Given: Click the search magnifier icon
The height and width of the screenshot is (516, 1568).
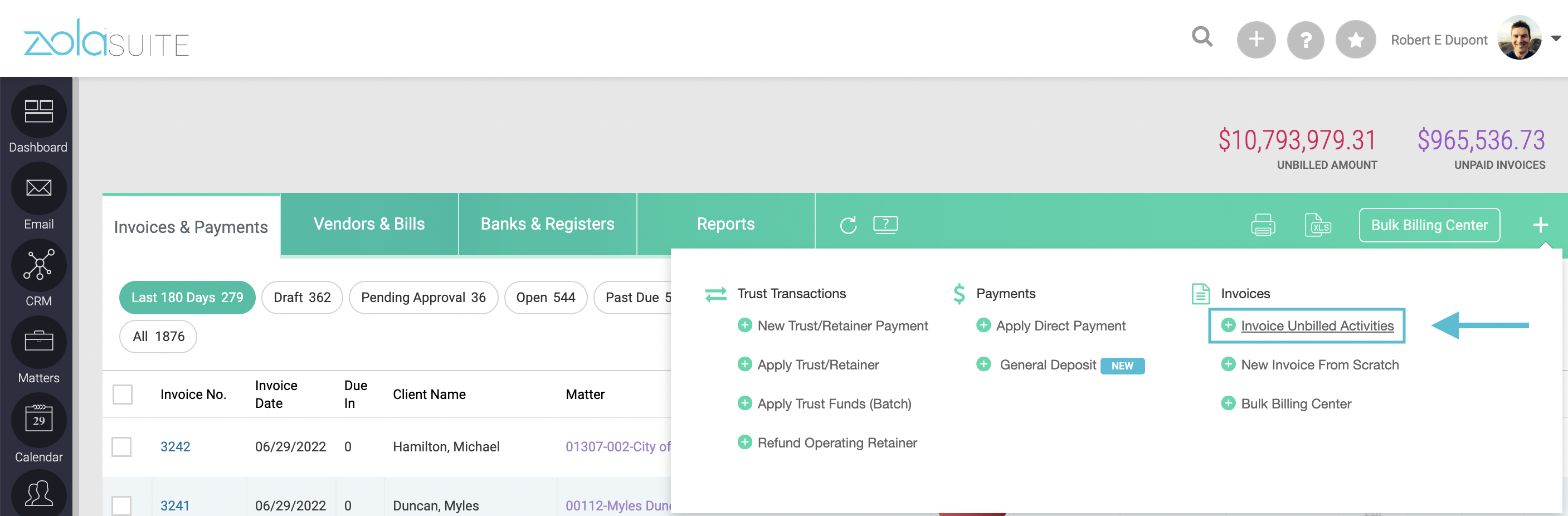Looking at the screenshot, I should (x=1201, y=37).
